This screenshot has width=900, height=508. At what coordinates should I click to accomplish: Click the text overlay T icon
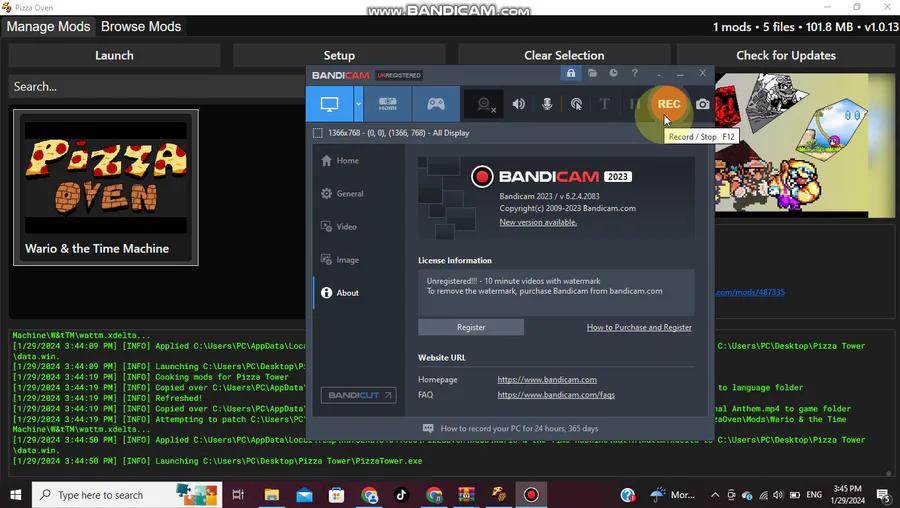point(604,104)
